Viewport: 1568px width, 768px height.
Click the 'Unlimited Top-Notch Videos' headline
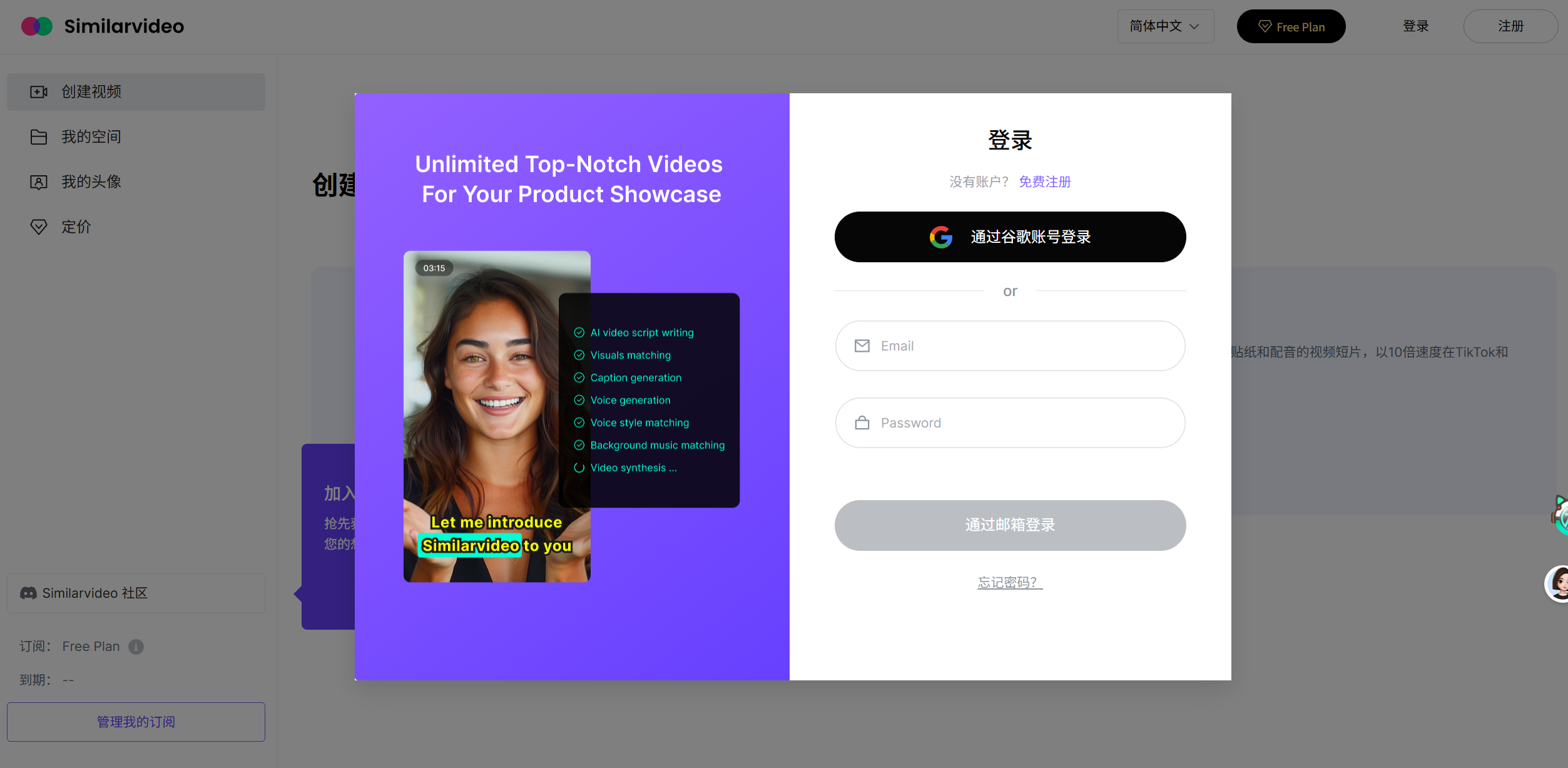tap(569, 164)
